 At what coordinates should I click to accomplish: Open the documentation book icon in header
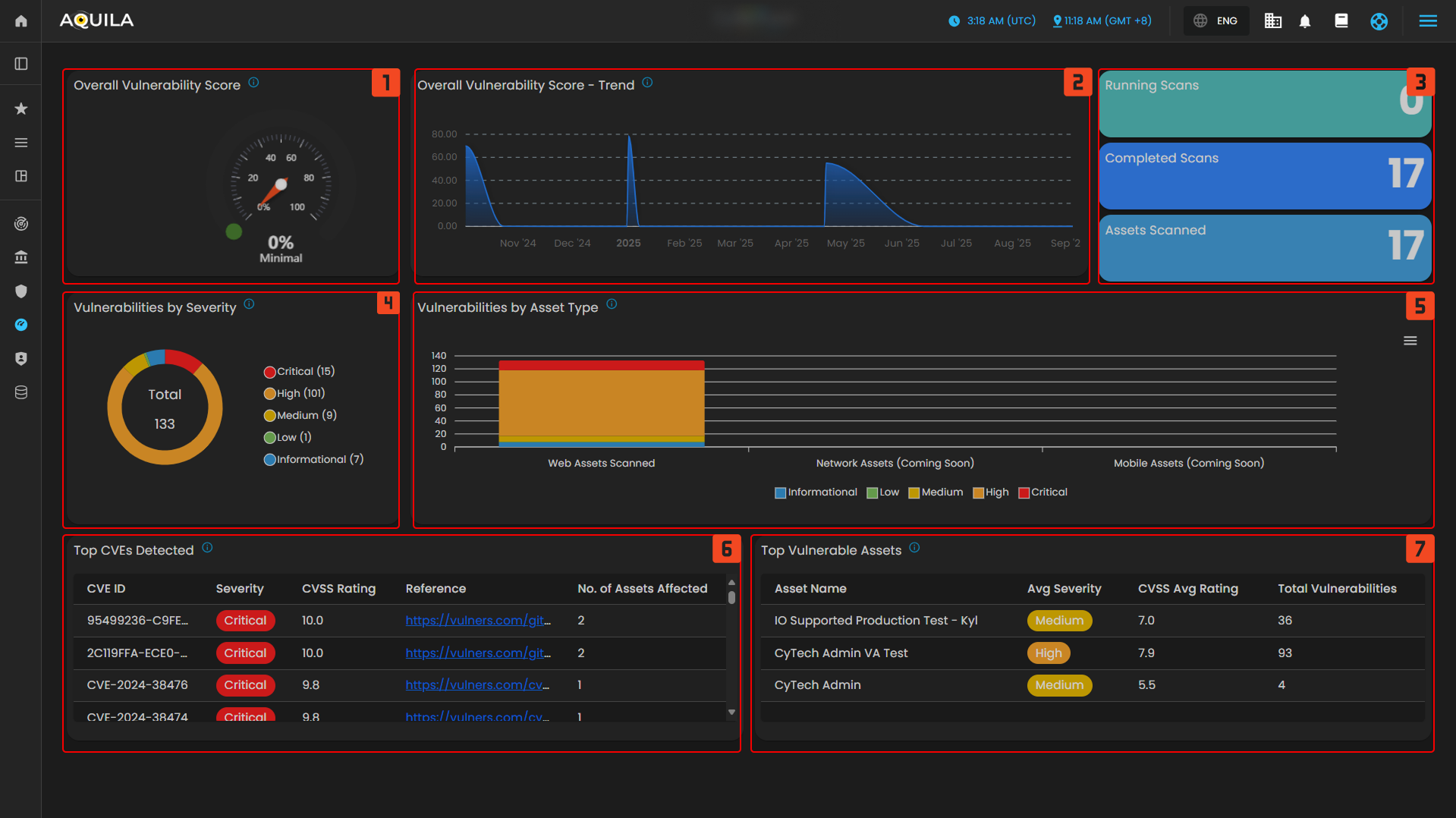tap(1341, 21)
